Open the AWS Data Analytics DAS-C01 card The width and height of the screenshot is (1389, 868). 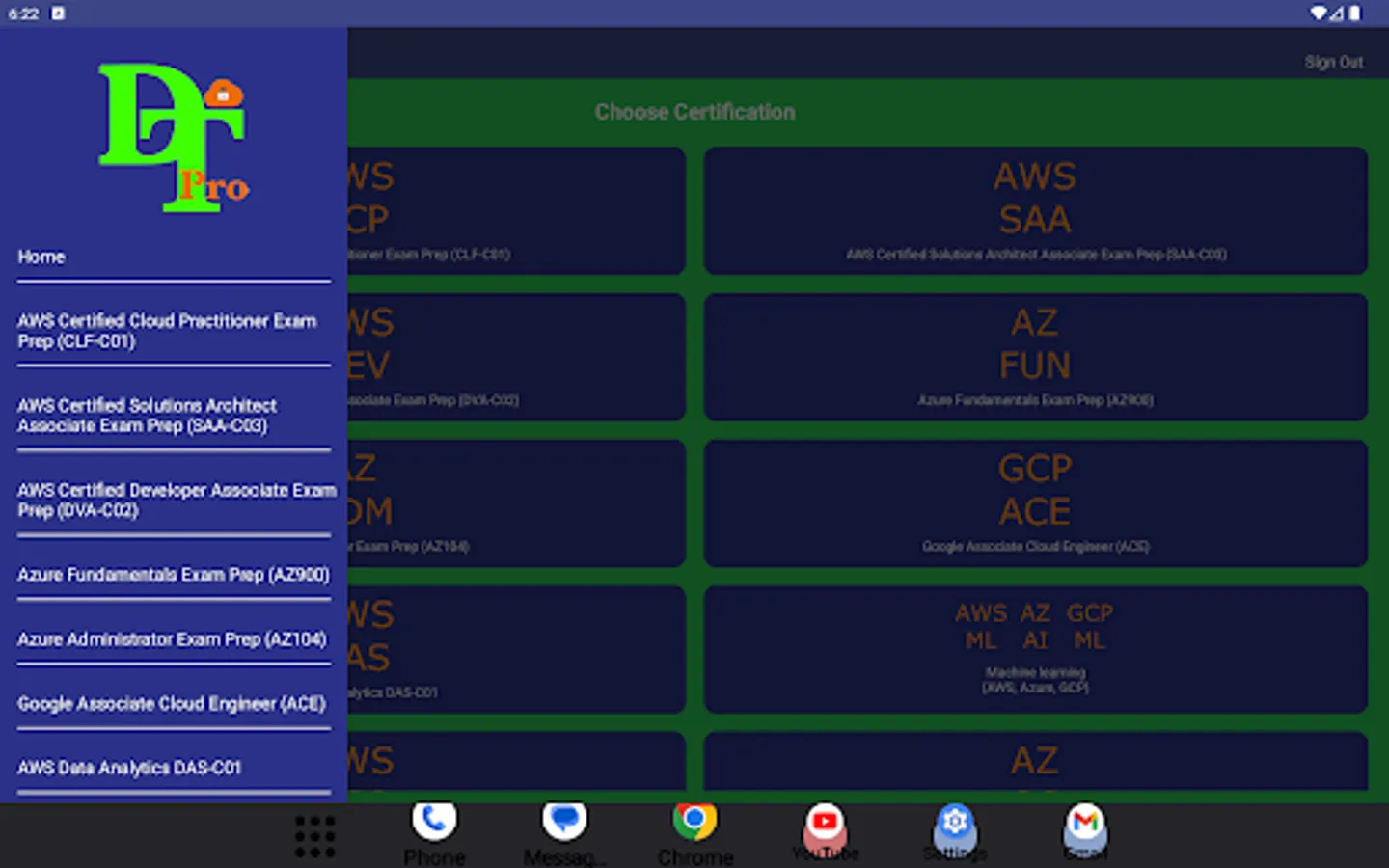coord(516,649)
